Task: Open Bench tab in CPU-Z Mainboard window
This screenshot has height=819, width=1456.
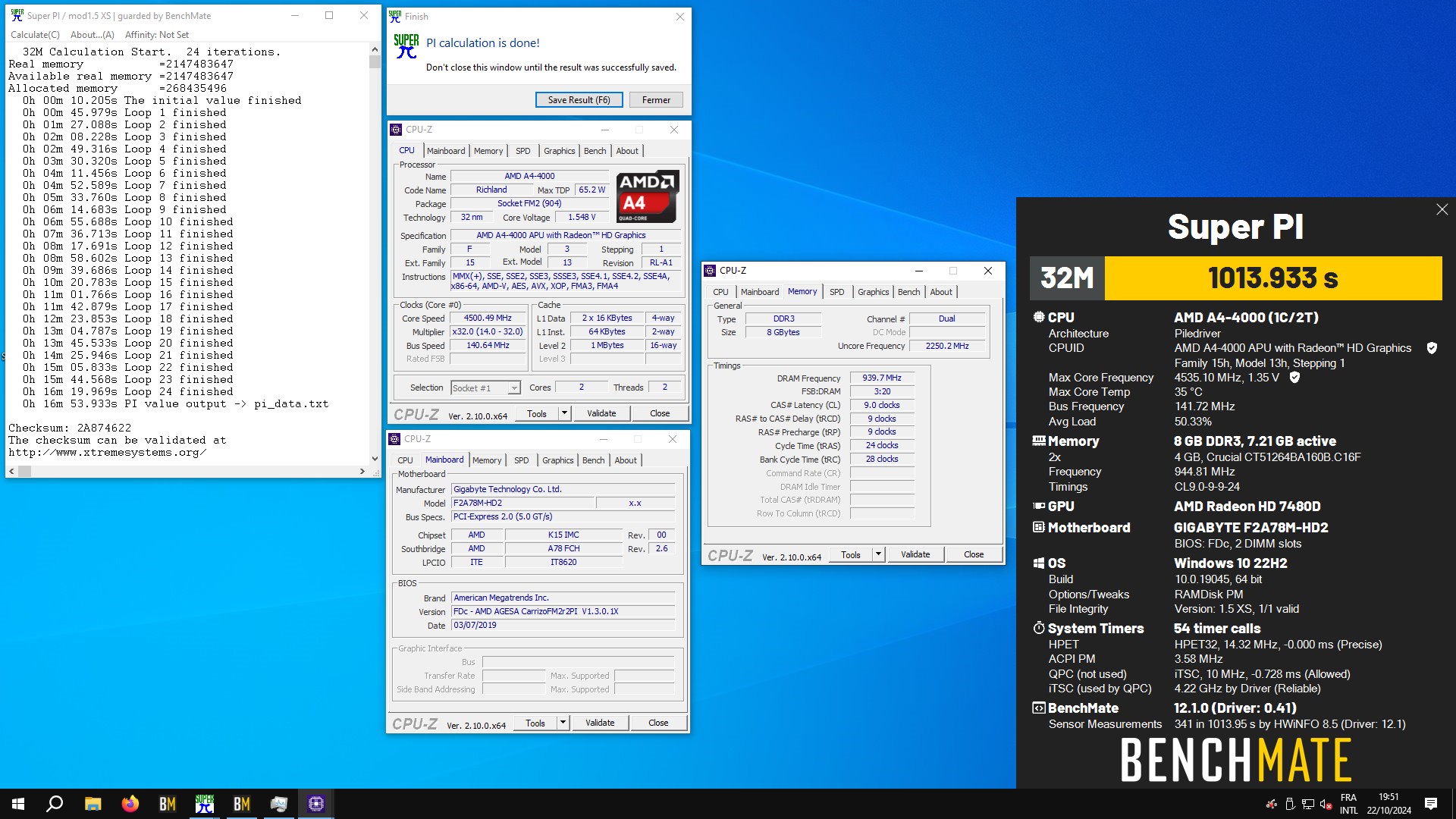Action: tap(594, 460)
